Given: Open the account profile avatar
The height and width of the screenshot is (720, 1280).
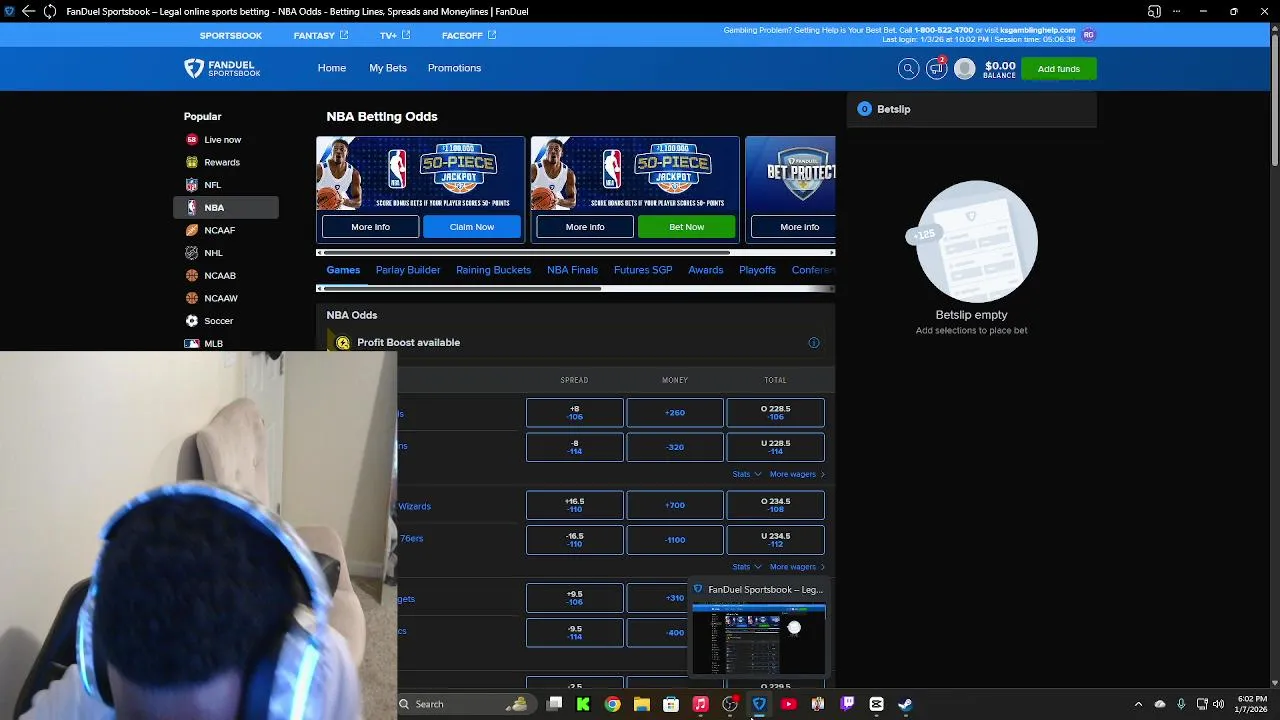Looking at the screenshot, I should [x=964, y=68].
